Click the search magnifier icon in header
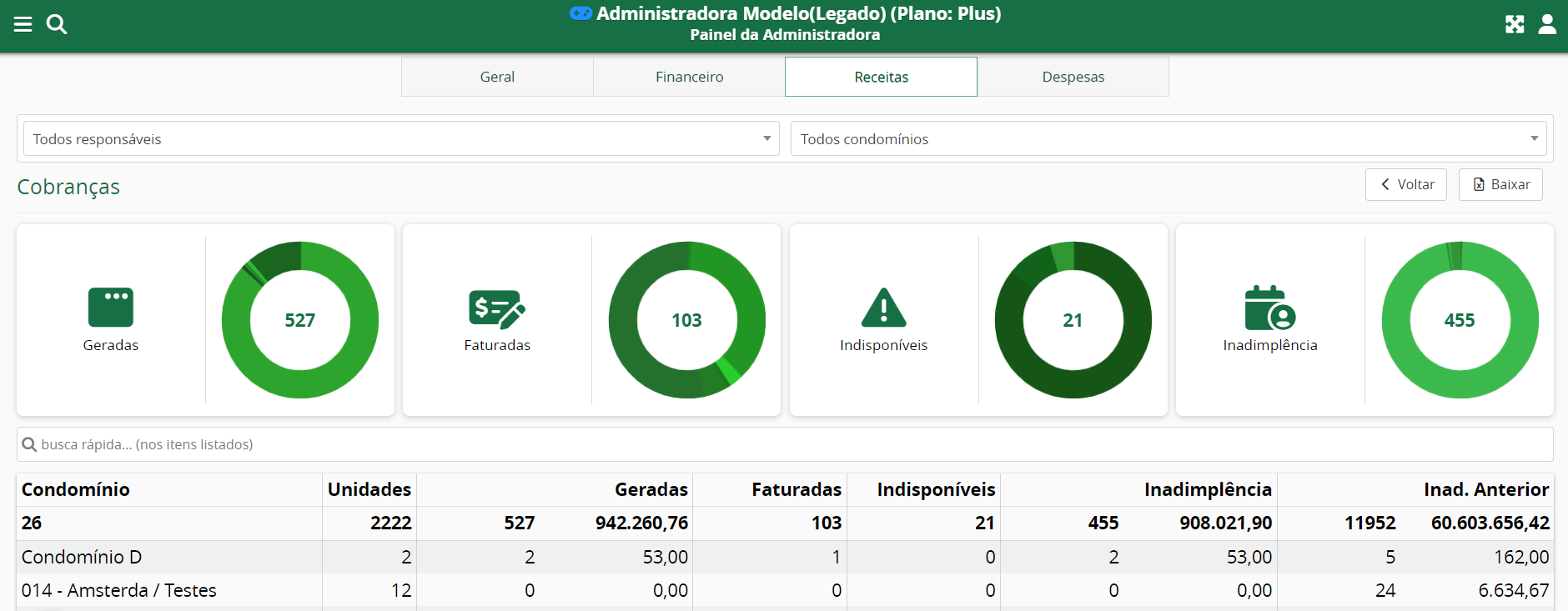The image size is (1568, 611). click(57, 24)
